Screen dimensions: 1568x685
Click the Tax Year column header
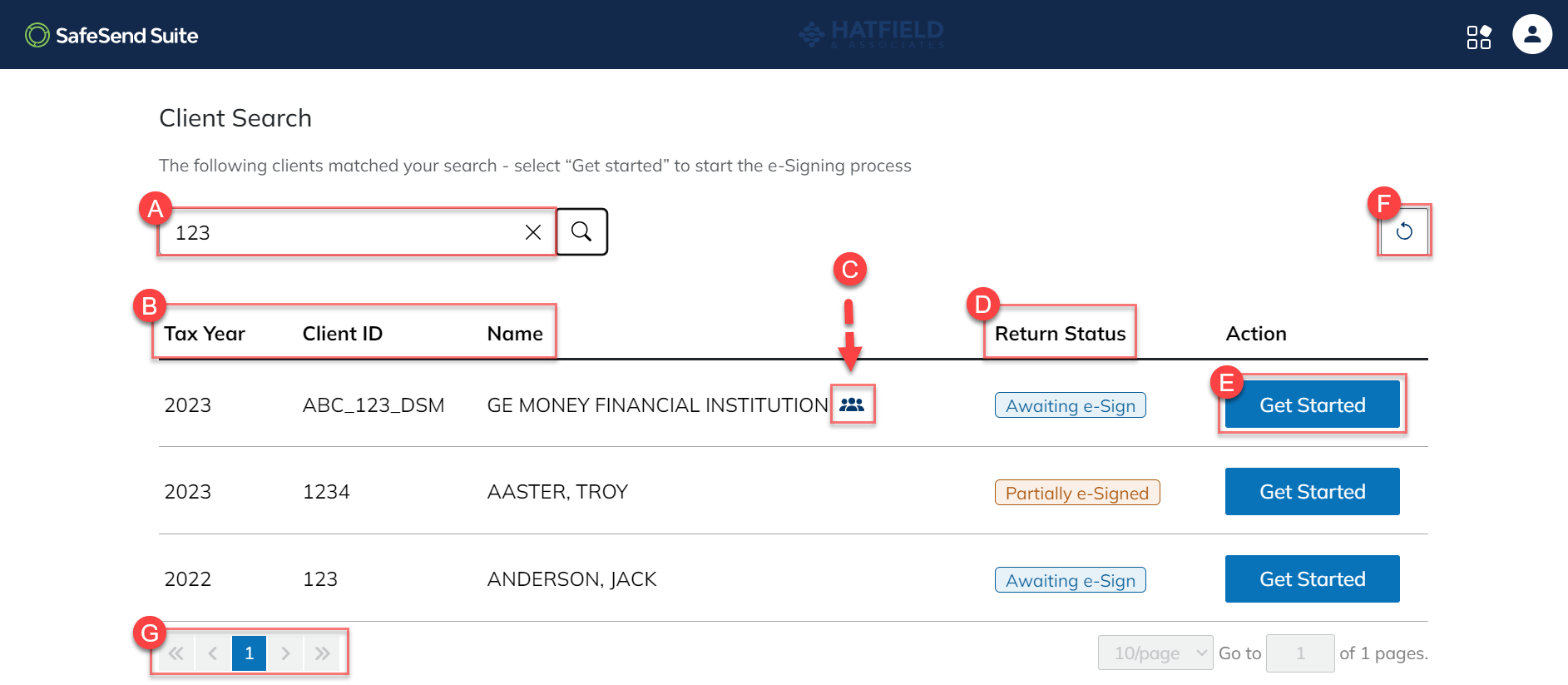coord(204,333)
